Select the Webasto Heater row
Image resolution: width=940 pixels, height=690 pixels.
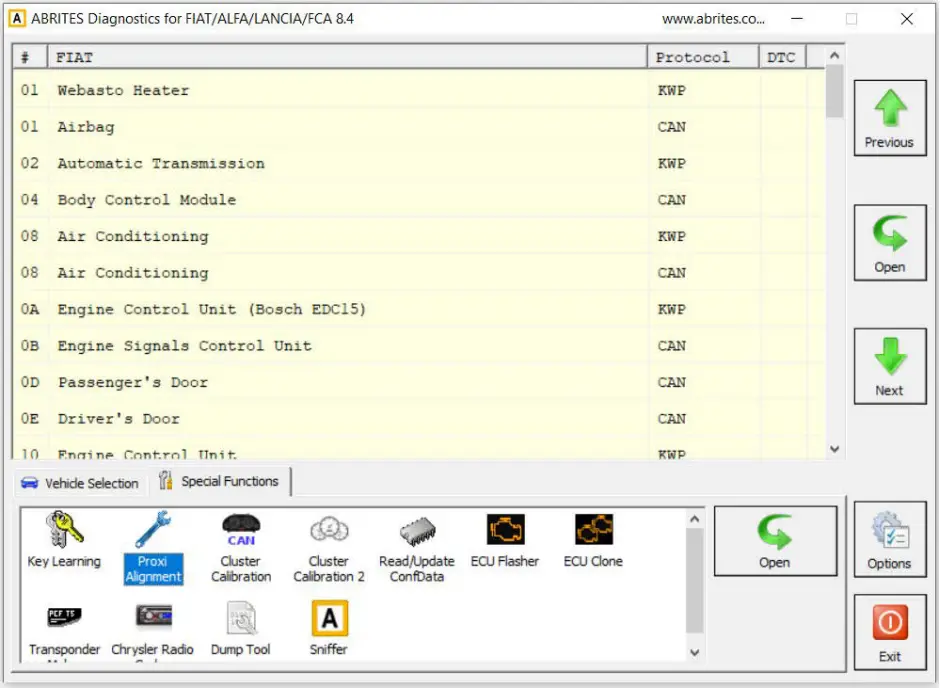pos(418,91)
